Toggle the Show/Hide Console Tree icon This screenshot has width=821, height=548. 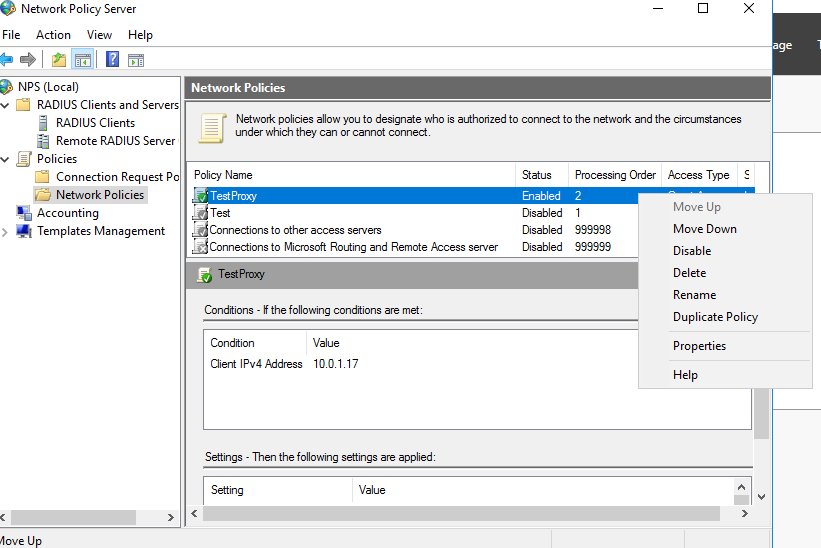[83, 60]
